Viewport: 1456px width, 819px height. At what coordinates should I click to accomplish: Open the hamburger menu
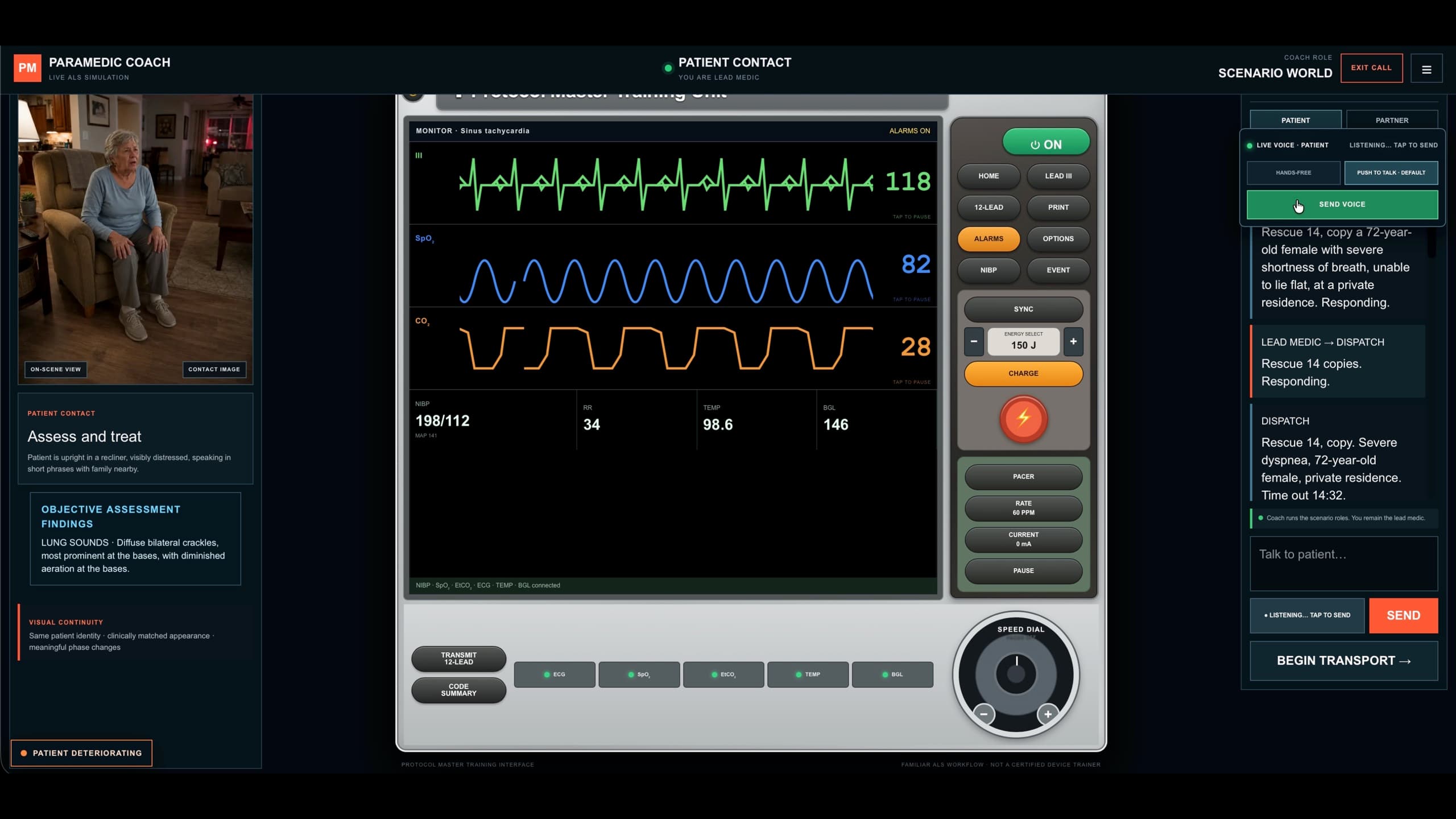click(1426, 69)
